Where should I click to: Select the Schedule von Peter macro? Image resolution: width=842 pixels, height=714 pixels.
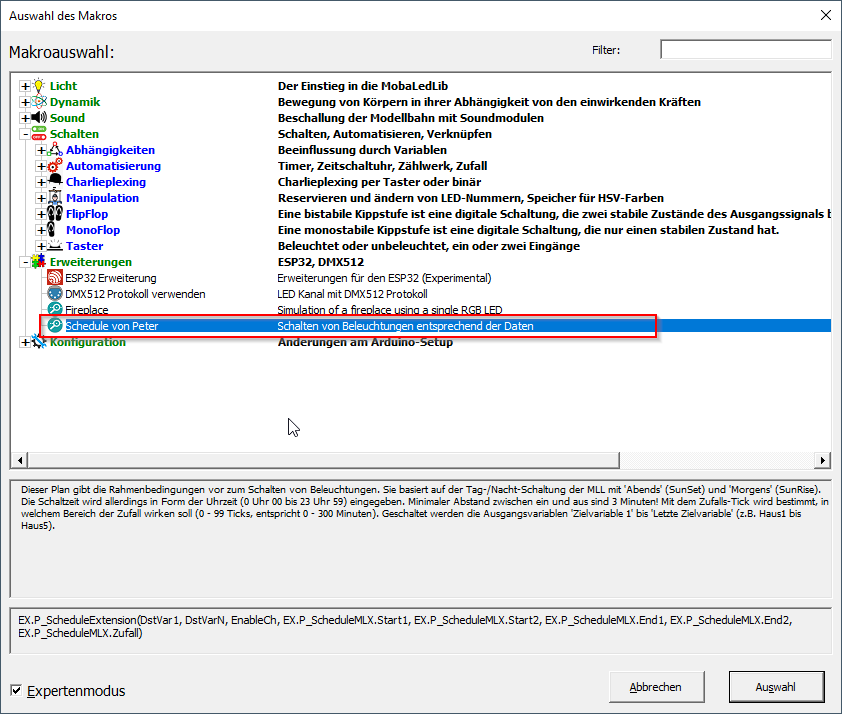point(111,326)
